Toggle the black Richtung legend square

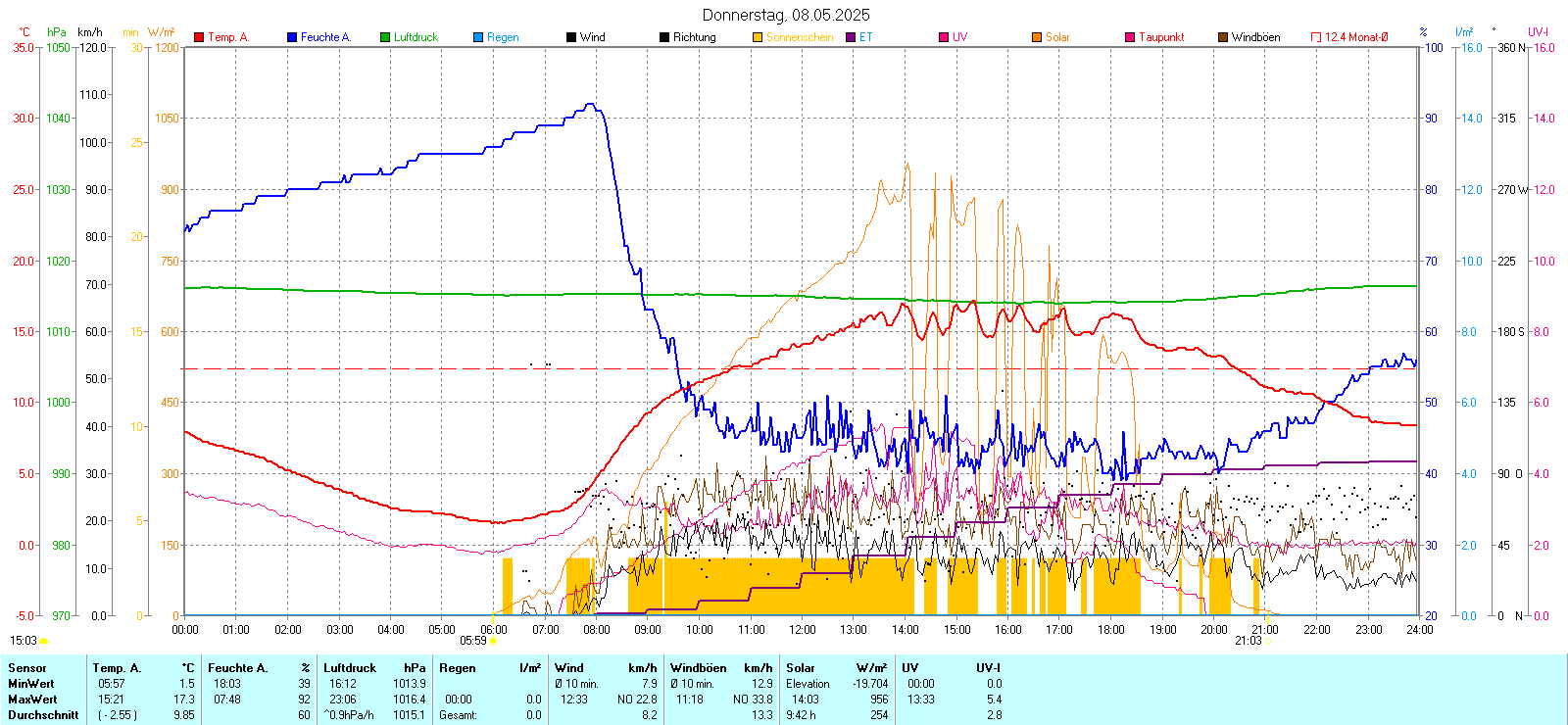664,37
